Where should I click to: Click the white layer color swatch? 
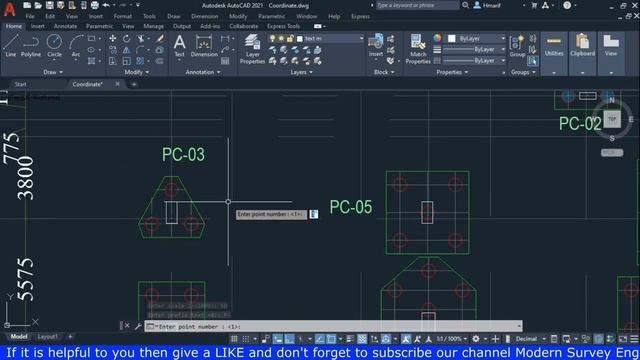tap(300, 39)
